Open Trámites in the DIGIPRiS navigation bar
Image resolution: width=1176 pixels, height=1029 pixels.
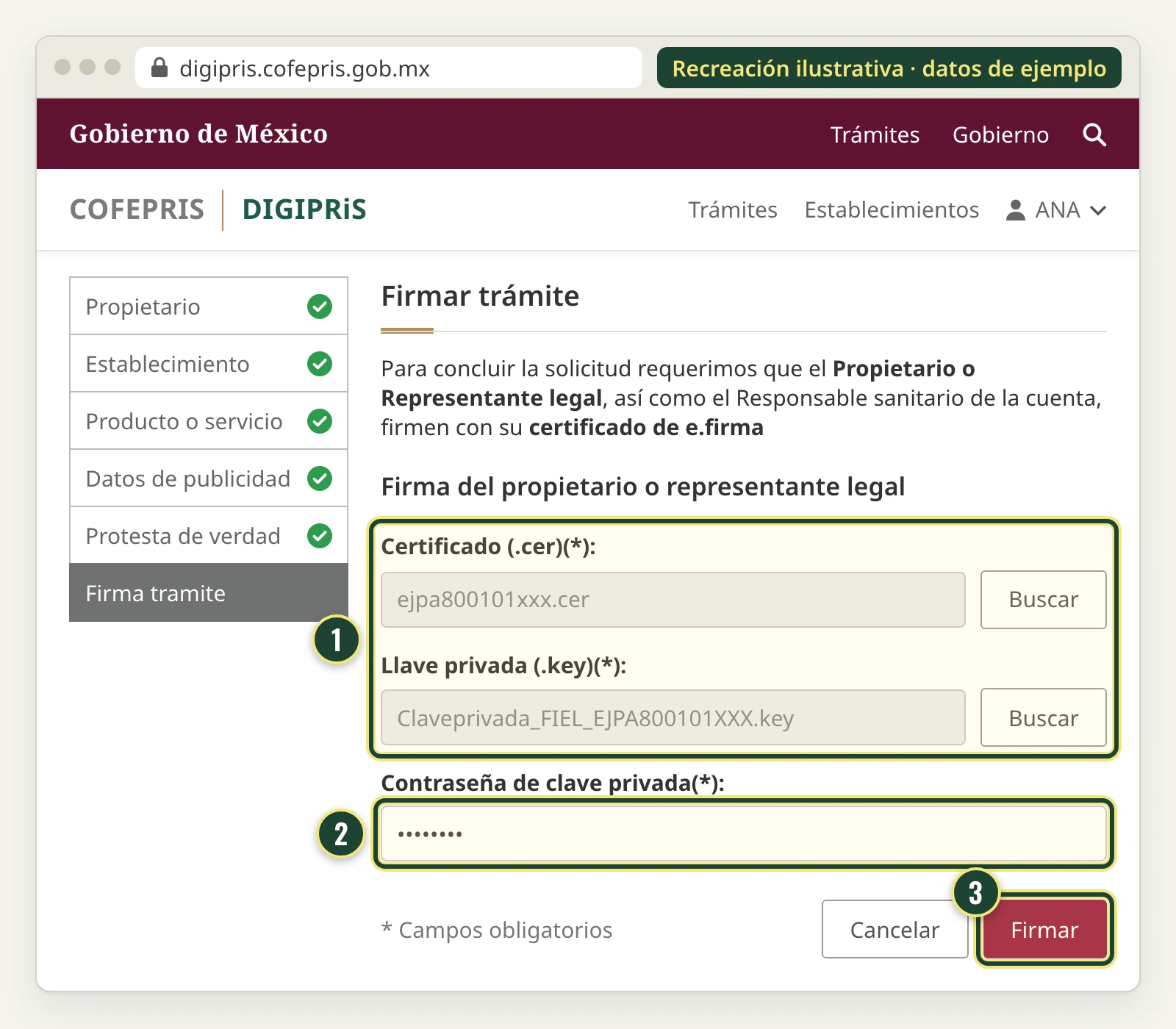[x=733, y=210]
